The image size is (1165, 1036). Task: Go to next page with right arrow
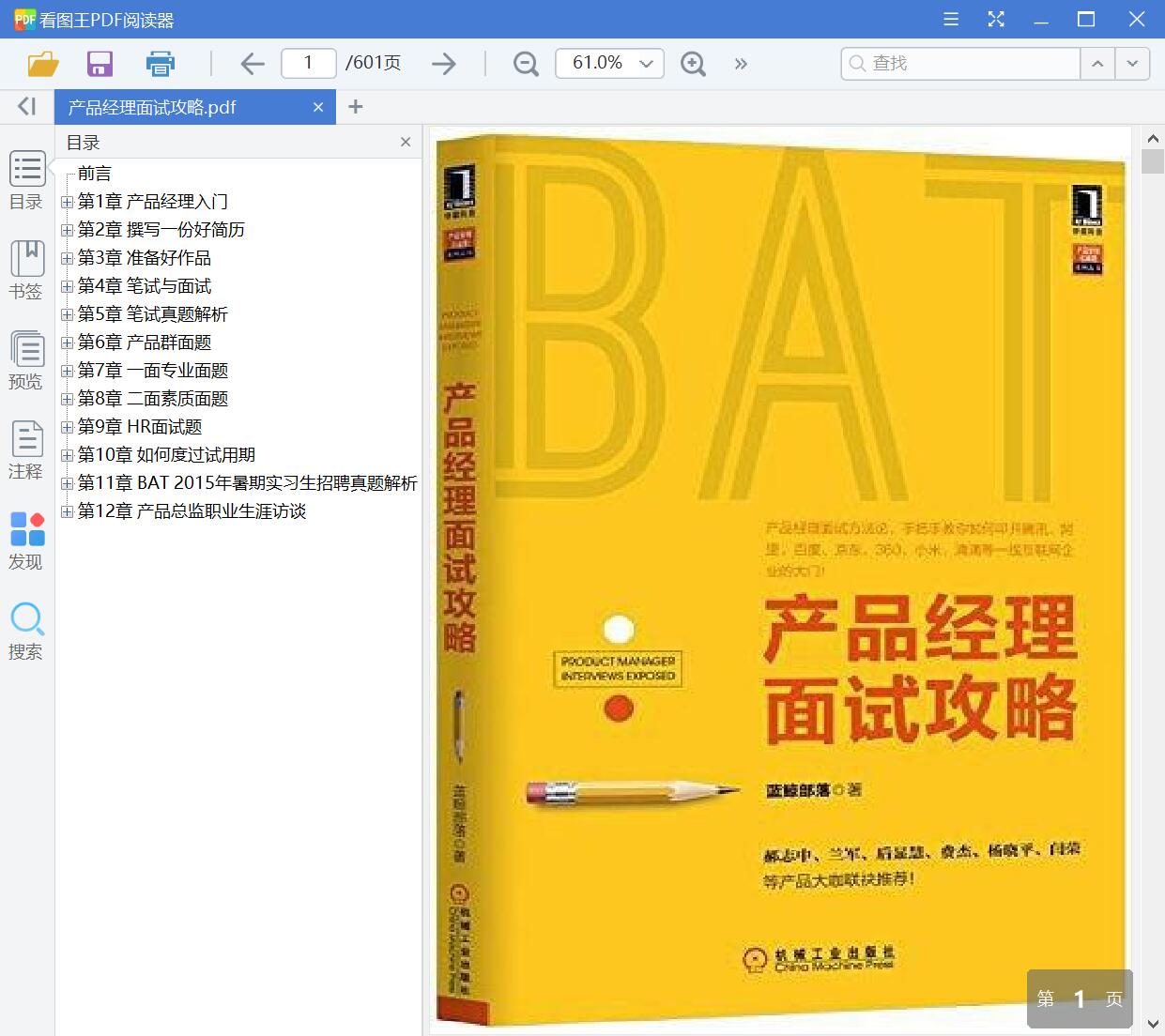pyautogui.click(x=442, y=63)
